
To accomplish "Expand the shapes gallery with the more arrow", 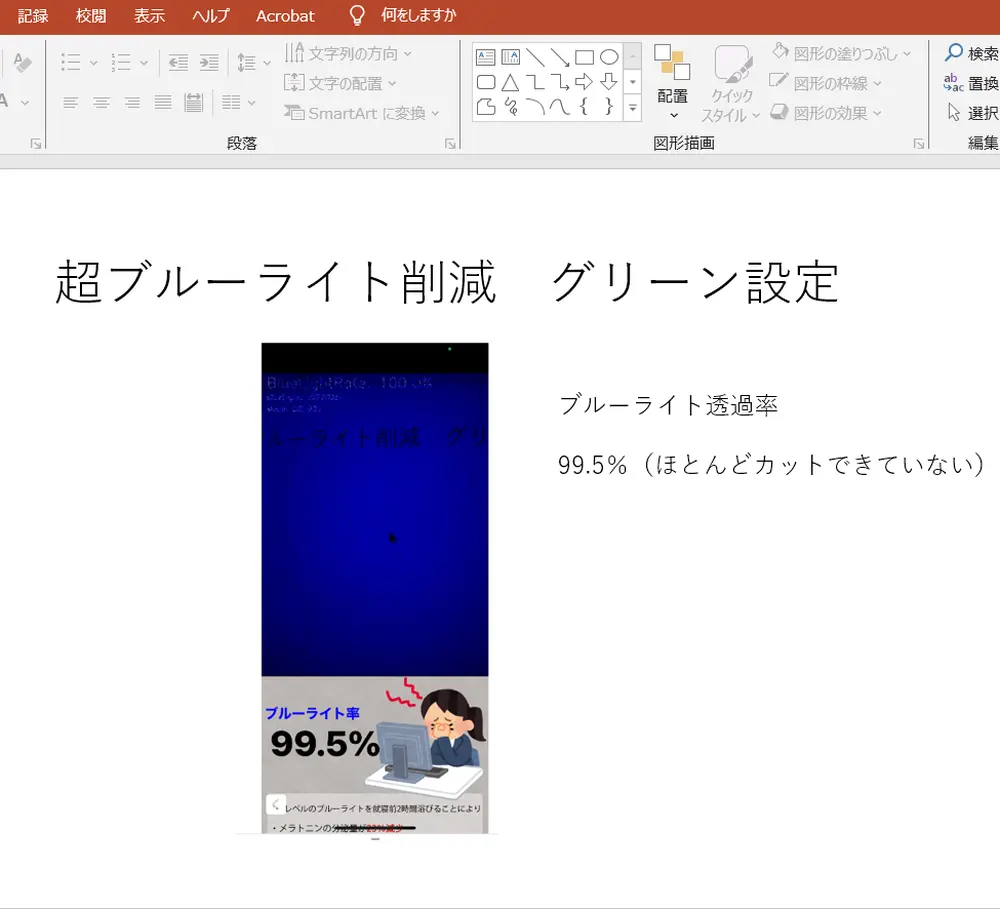I will tap(632, 106).
